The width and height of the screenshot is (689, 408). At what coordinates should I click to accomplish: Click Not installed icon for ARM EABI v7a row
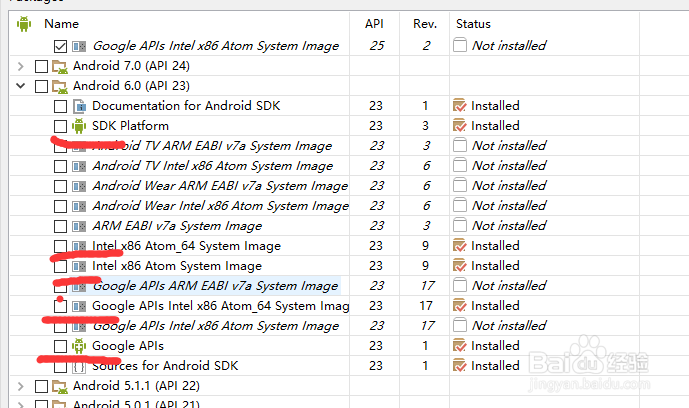[460, 225]
